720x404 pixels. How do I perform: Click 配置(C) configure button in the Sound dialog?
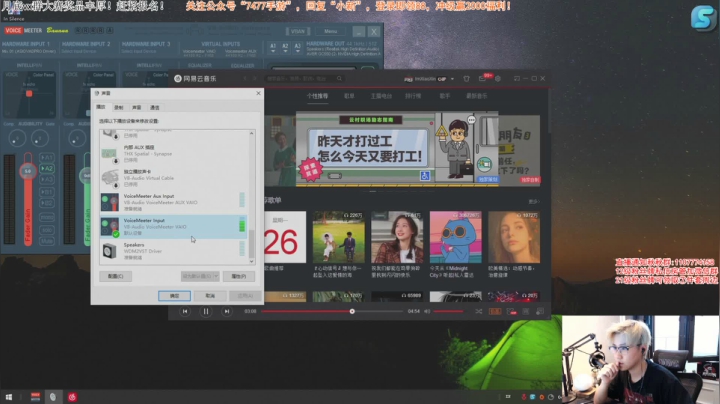116,276
